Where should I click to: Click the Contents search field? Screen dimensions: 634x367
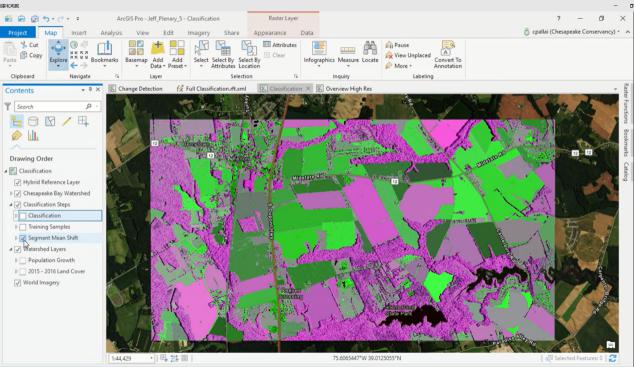(x=57, y=107)
